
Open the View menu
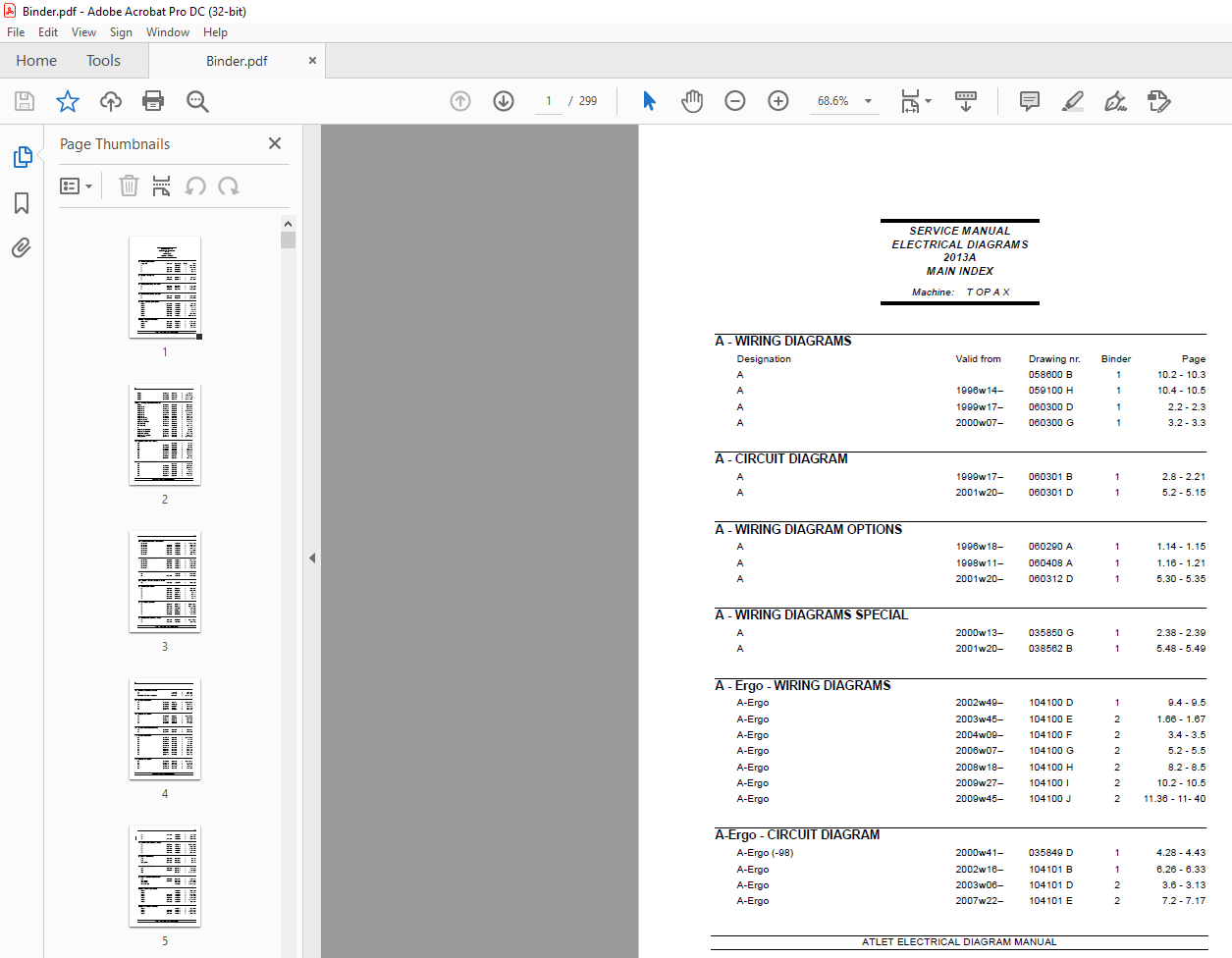83,32
